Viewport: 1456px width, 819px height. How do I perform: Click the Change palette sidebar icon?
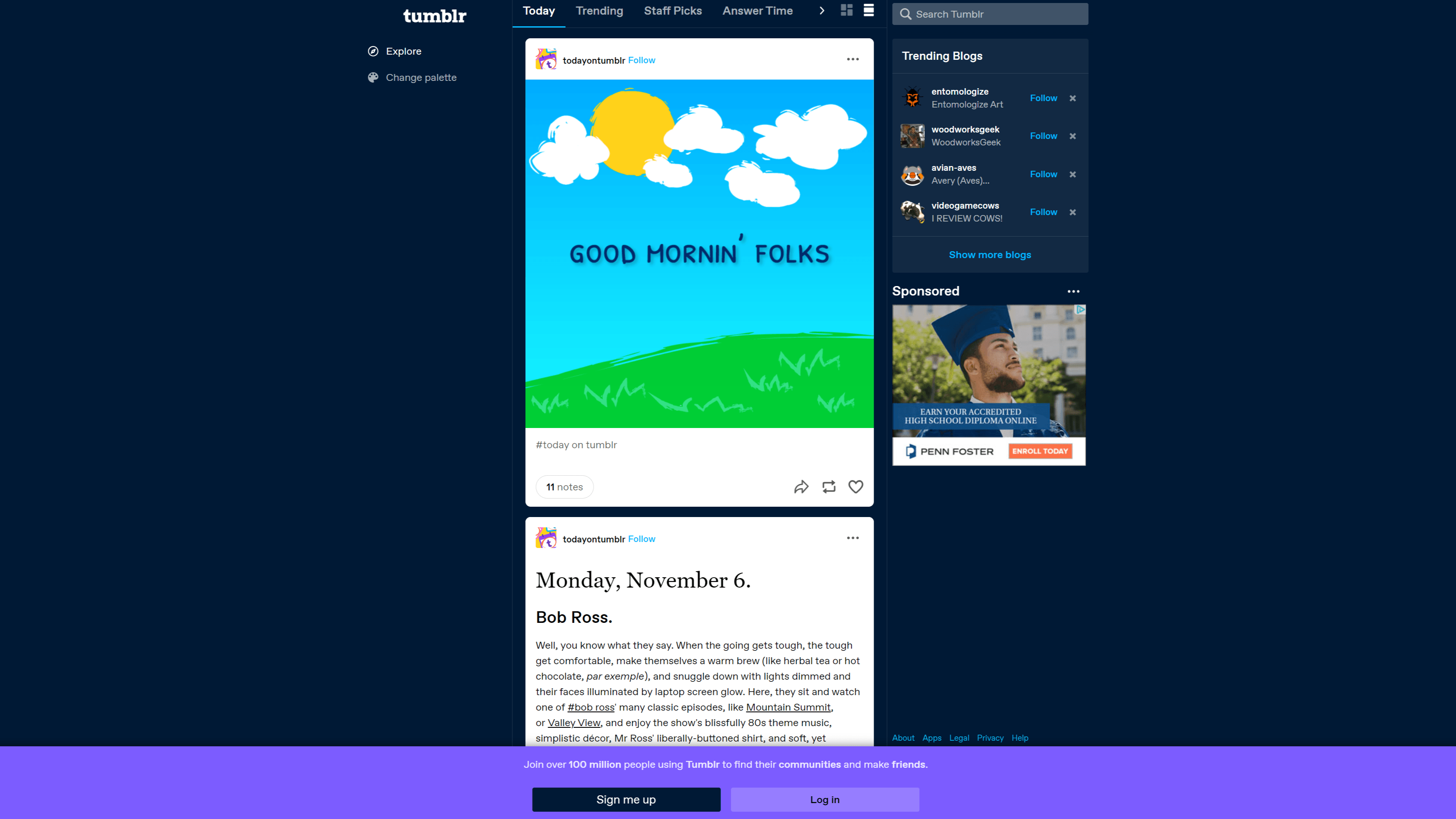[x=374, y=77]
